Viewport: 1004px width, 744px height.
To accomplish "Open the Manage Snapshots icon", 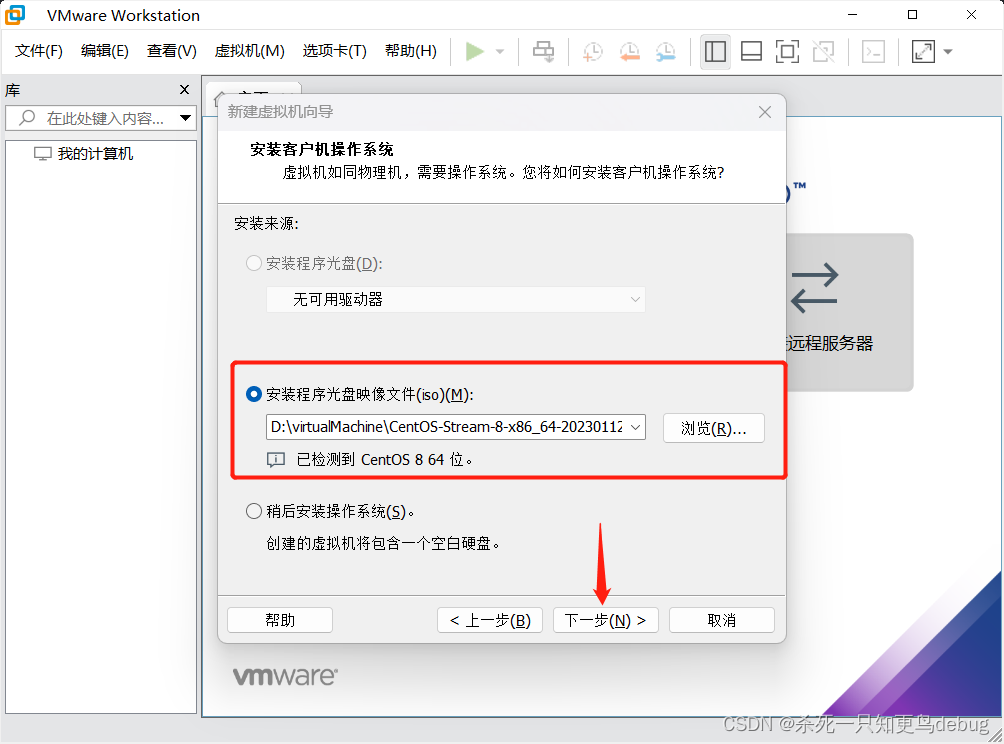I will click(664, 50).
